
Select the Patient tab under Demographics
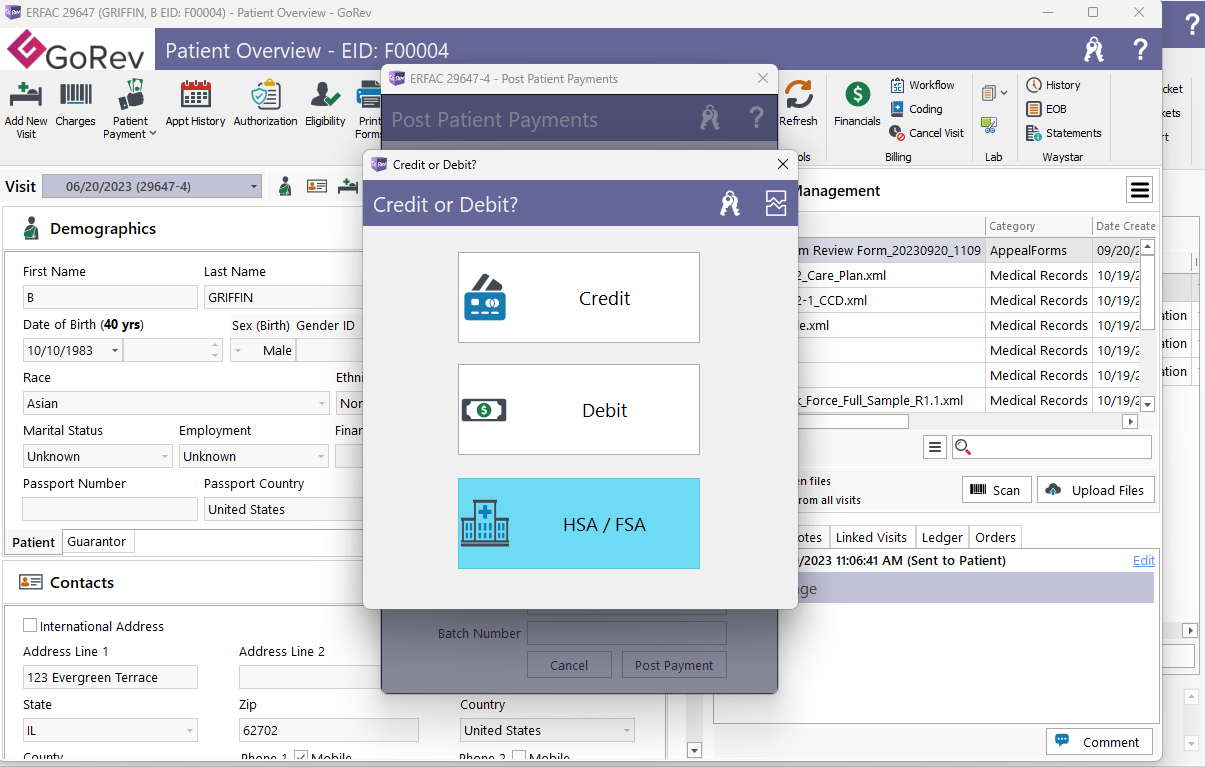[x=34, y=542]
